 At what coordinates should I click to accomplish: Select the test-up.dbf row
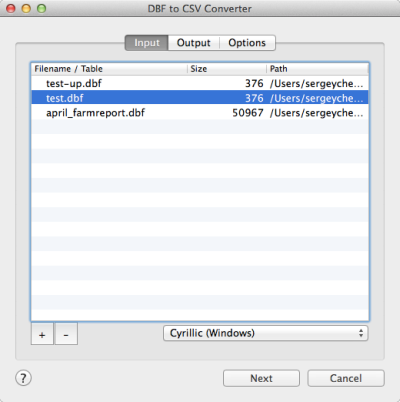point(200,83)
